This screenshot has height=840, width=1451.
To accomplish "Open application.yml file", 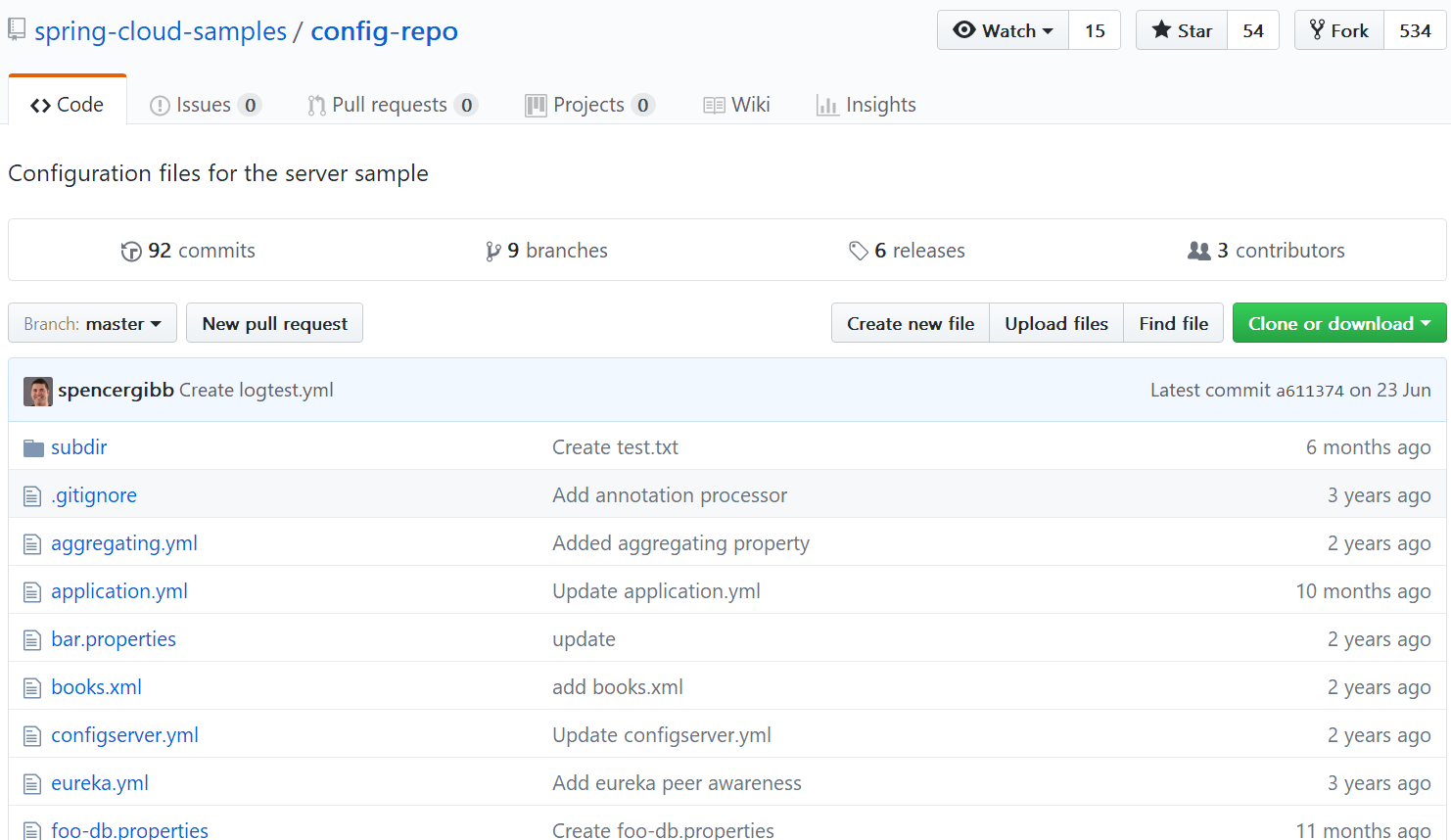I will [119, 591].
